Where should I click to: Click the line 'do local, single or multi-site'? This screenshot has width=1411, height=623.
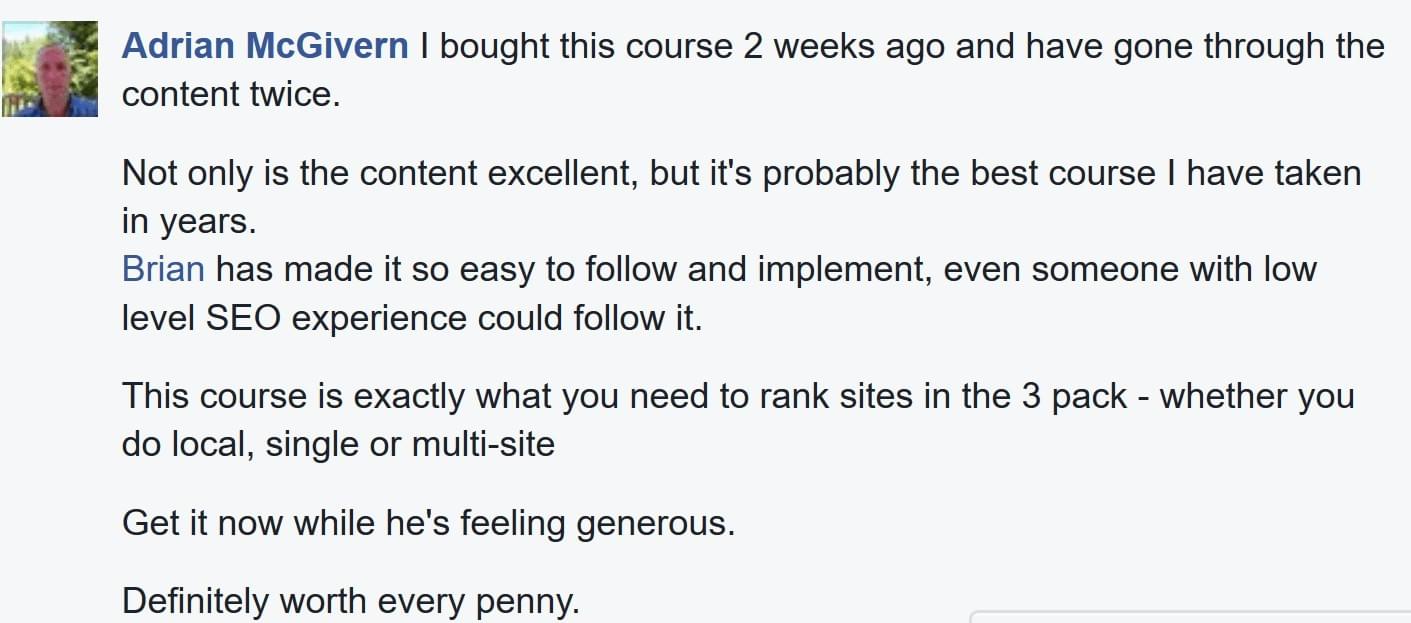(x=338, y=444)
